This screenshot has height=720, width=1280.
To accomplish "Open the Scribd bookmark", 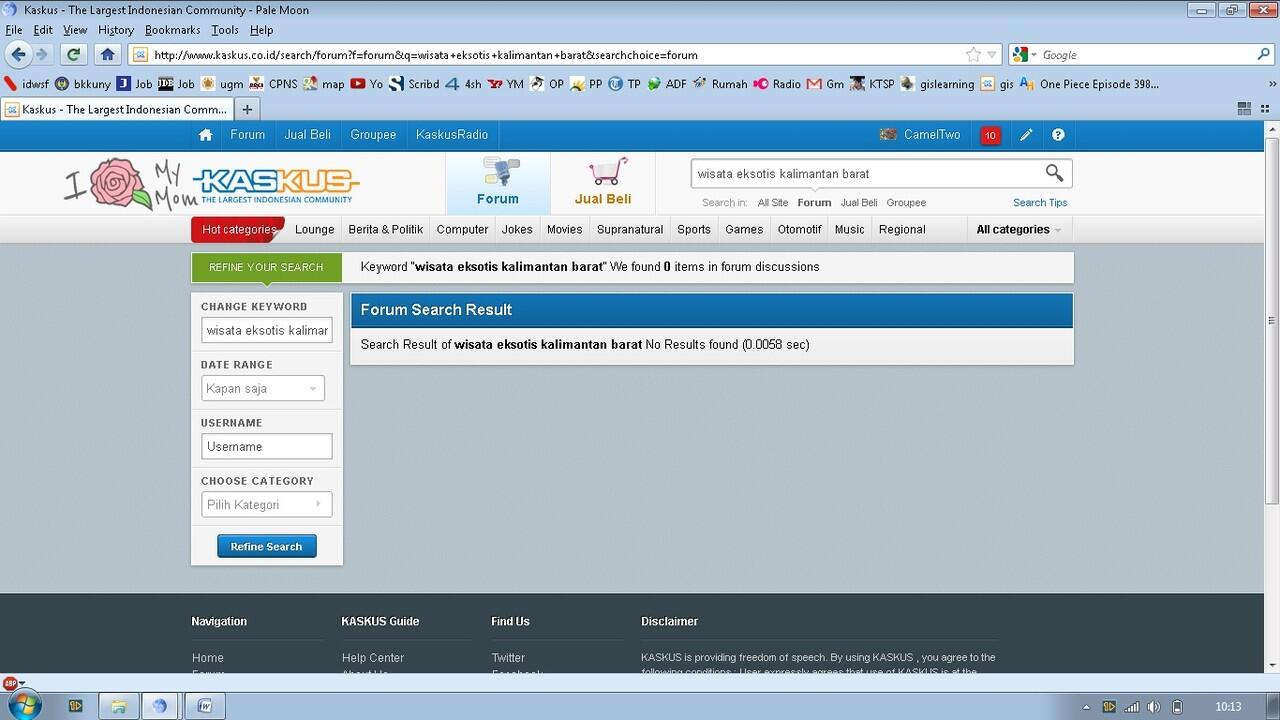I will click(414, 84).
